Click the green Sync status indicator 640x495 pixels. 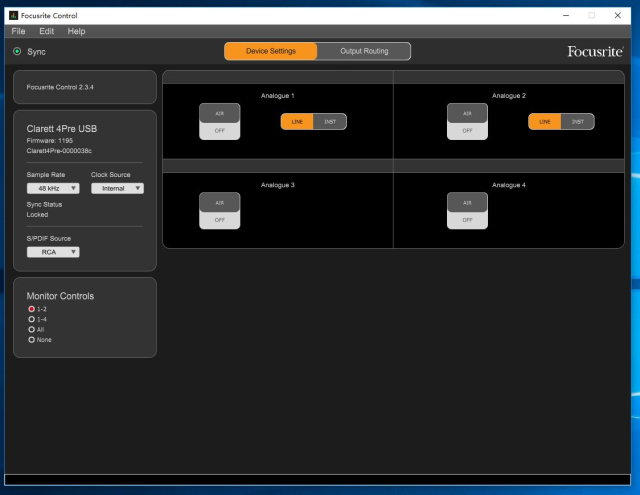17,51
